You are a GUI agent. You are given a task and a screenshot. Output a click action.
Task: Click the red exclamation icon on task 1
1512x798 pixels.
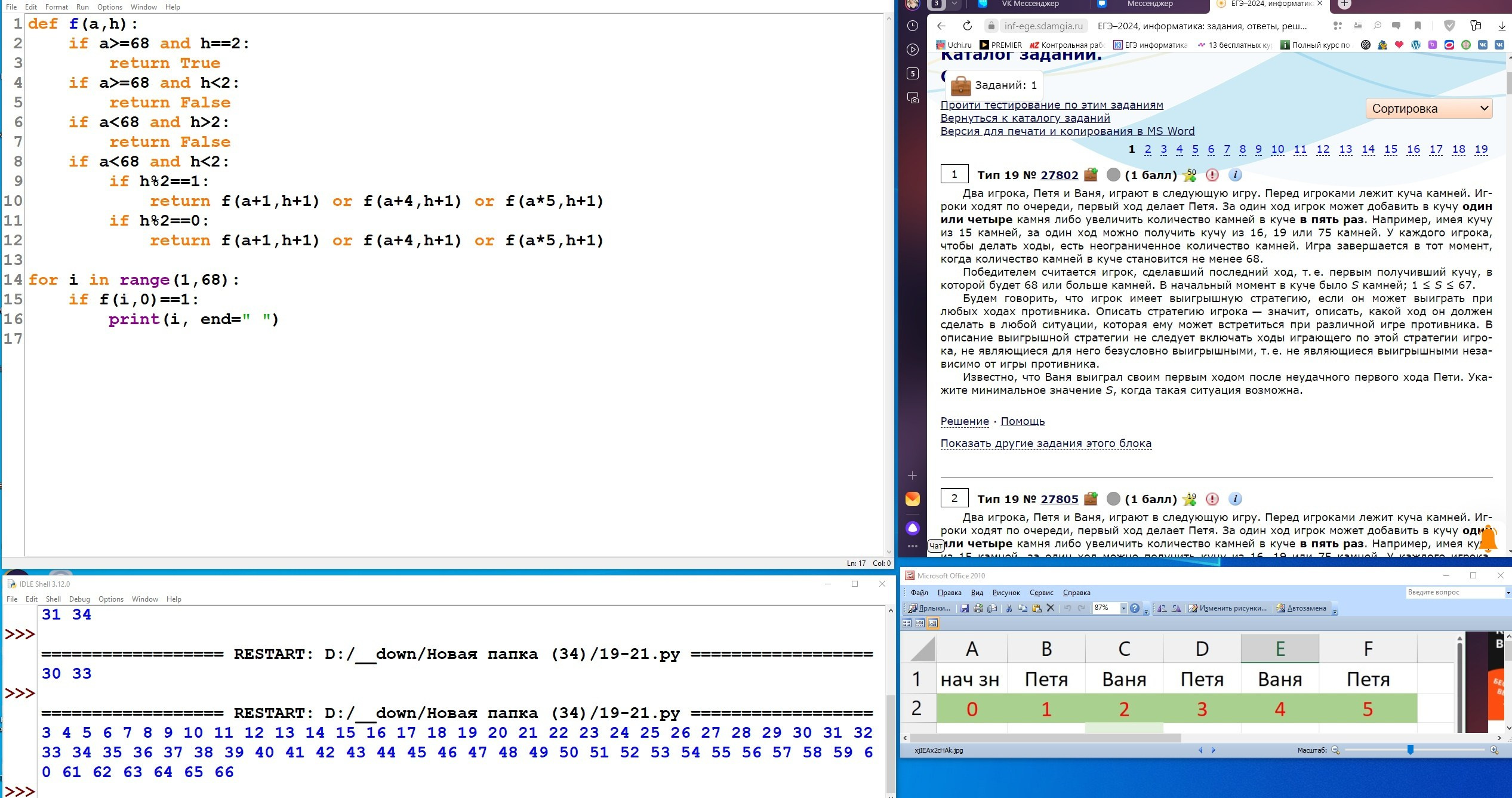tap(1212, 175)
